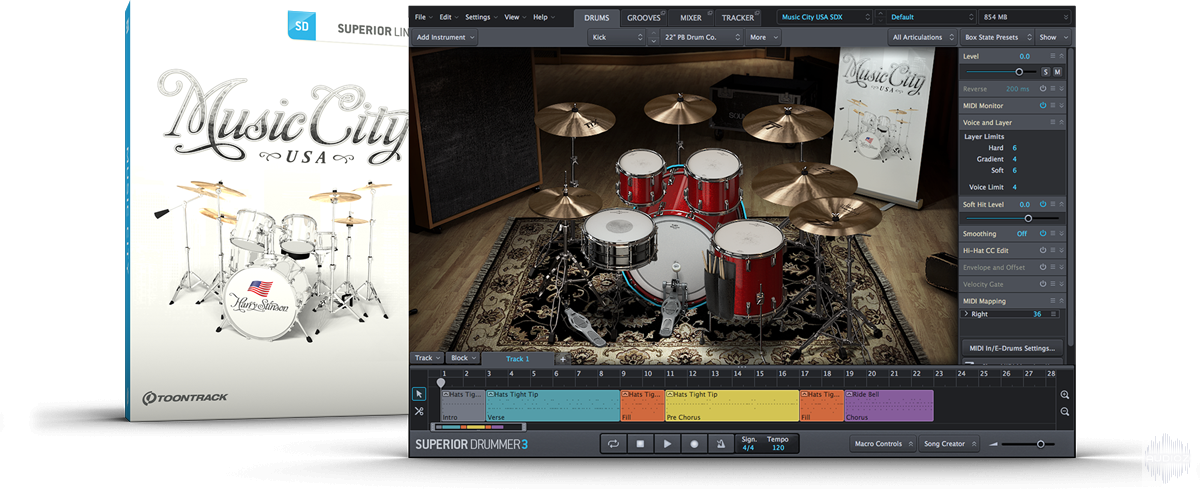The width and height of the screenshot is (1200, 493).
Task: Zoom in the song track timeline
Action: [x=1065, y=395]
